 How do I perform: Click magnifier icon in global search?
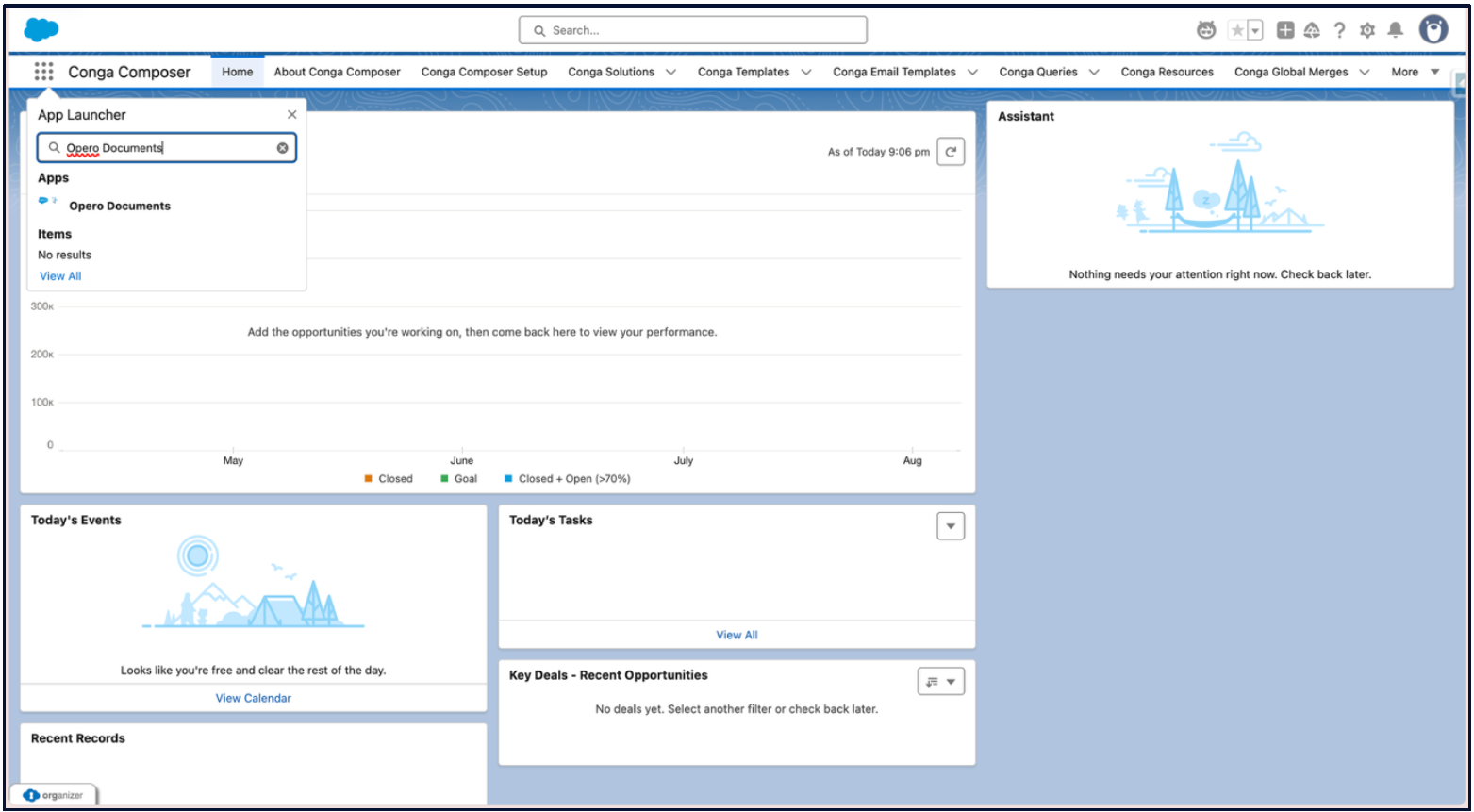(539, 30)
